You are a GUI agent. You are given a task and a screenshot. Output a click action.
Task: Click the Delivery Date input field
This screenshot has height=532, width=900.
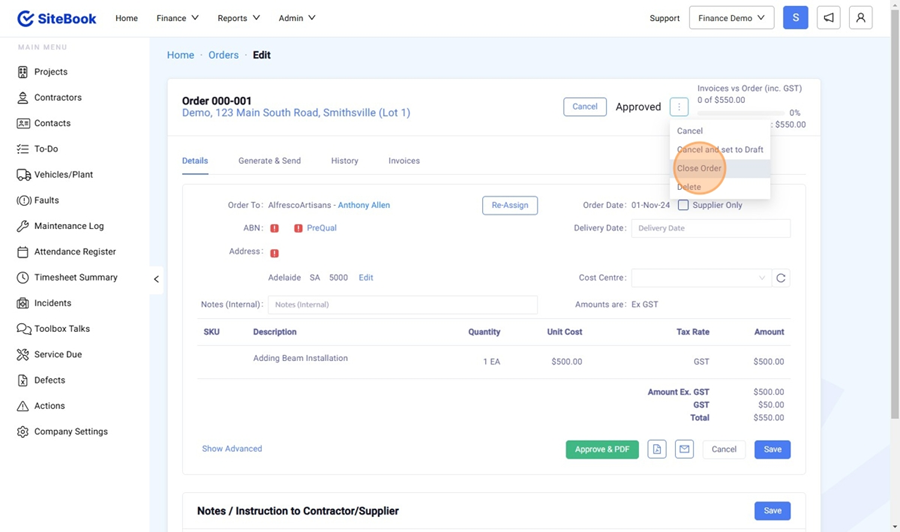710,228
